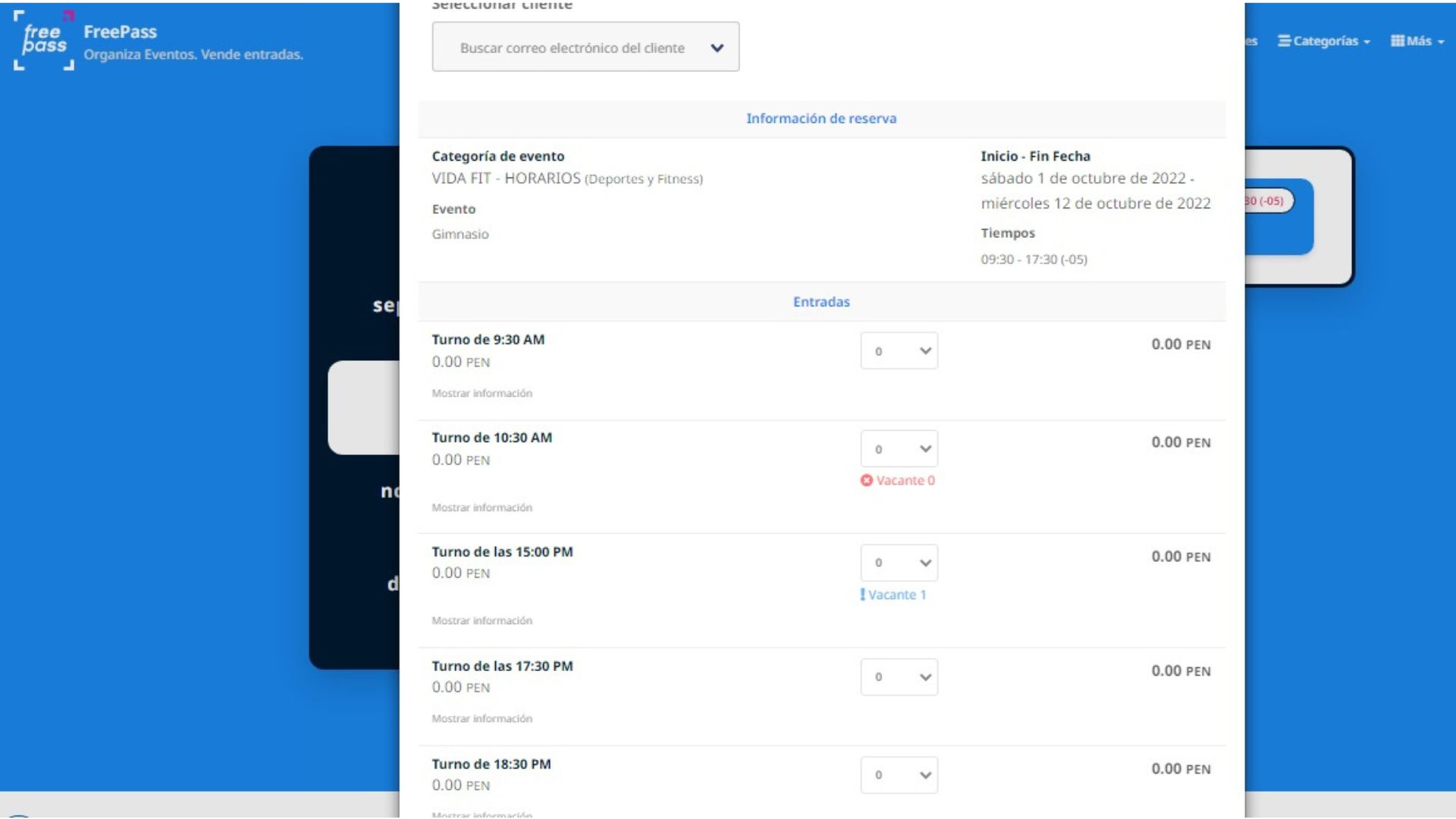Click Mostrar información under Turno de las 17:30 PM
This screenshot has height=819, width=1456.
tap(482, 718)
